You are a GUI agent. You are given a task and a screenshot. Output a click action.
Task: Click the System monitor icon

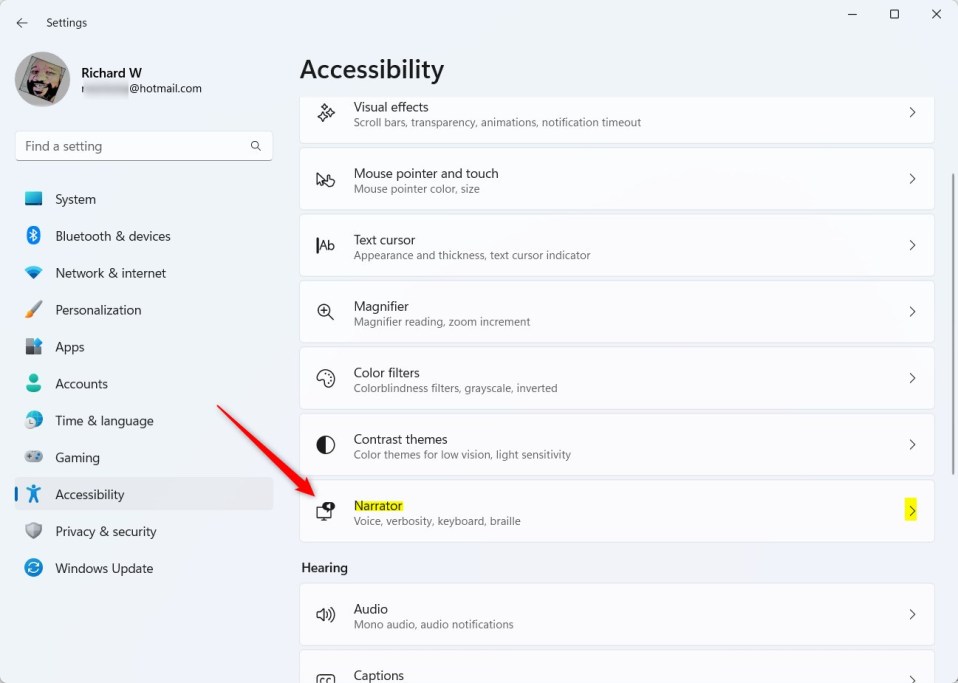[34, 199]
